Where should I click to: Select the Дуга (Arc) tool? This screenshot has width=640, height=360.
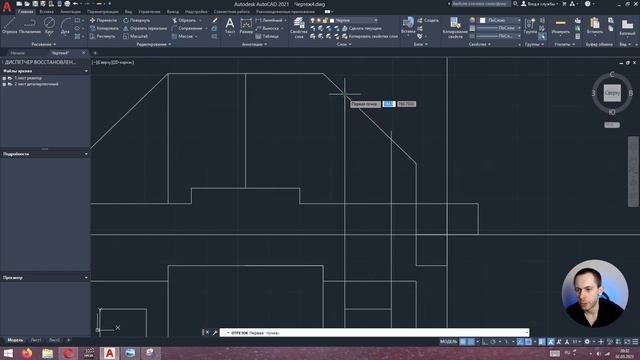pyautogui.click(x=65, y=25)
